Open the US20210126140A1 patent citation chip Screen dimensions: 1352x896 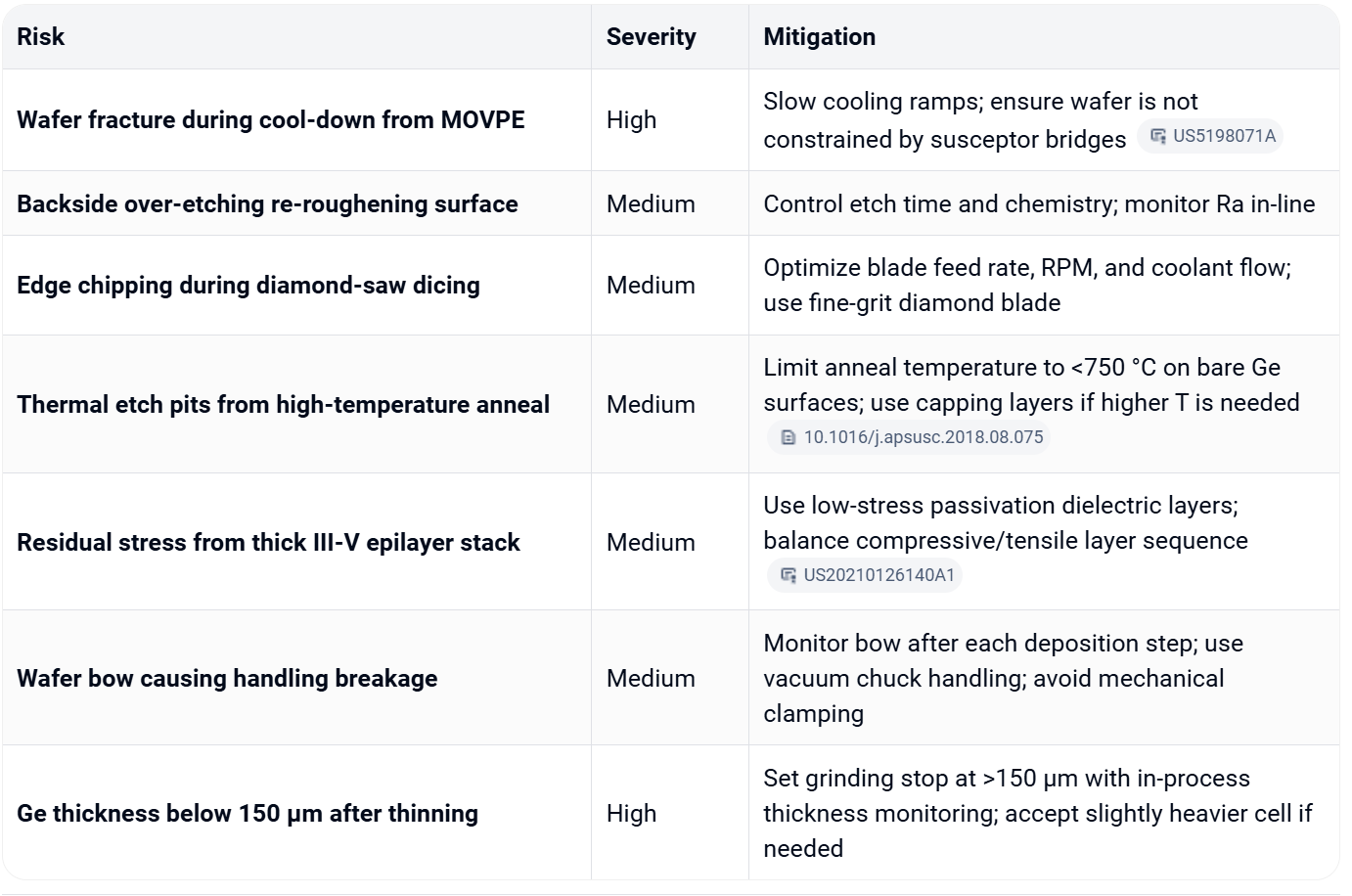click(x=865, y=575)
